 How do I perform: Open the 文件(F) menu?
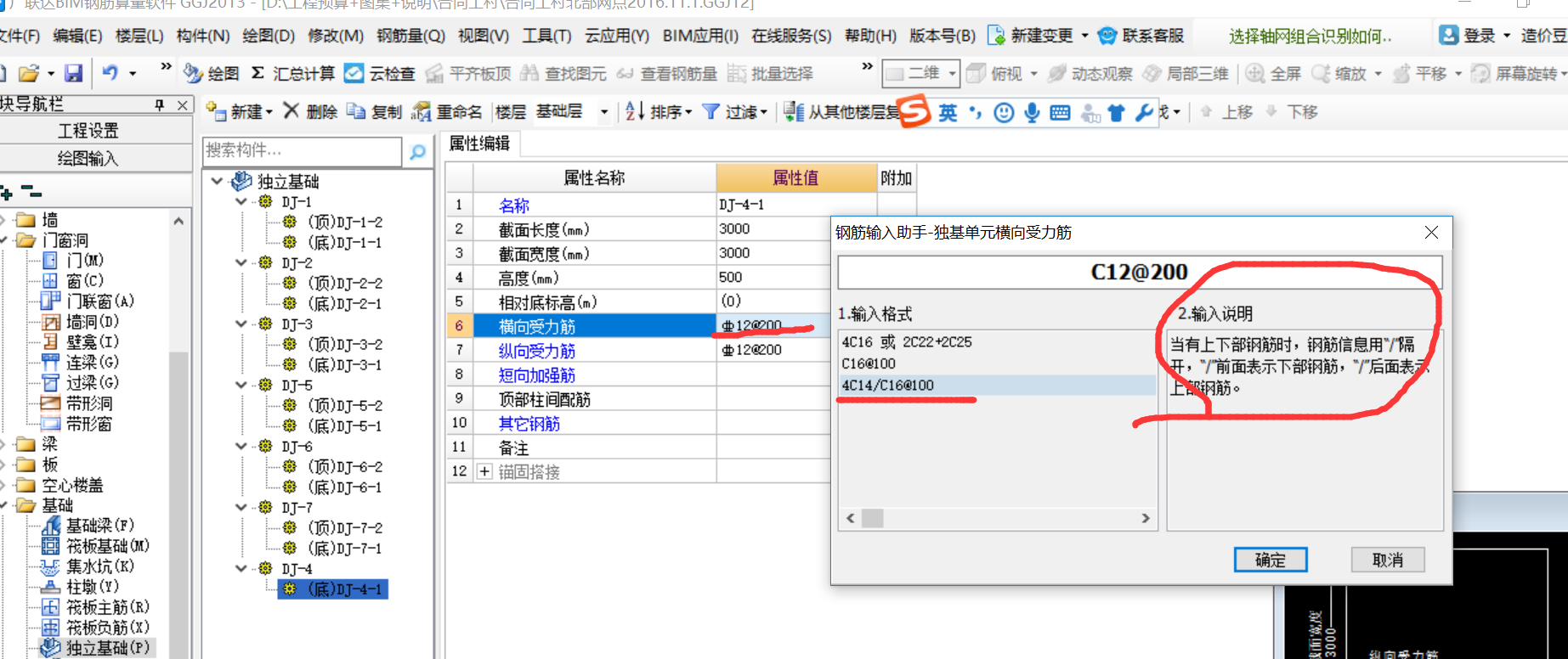tap(19, 36)
